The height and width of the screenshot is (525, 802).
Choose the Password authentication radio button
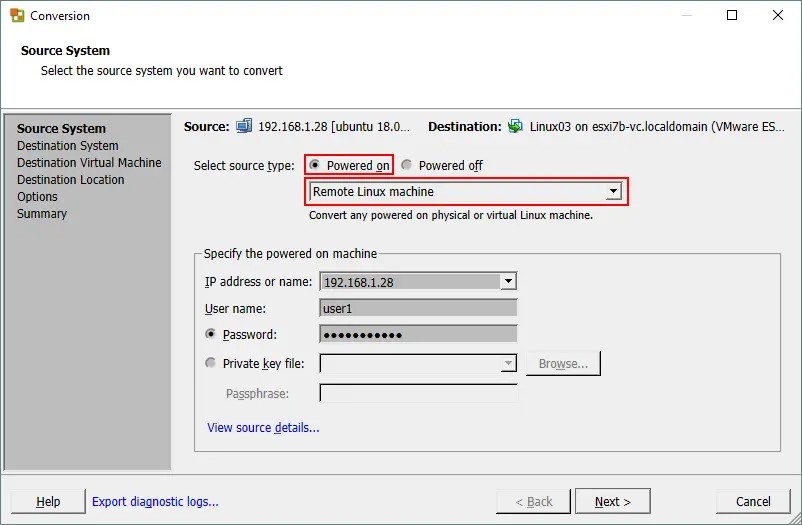click(x=210, y=334)
